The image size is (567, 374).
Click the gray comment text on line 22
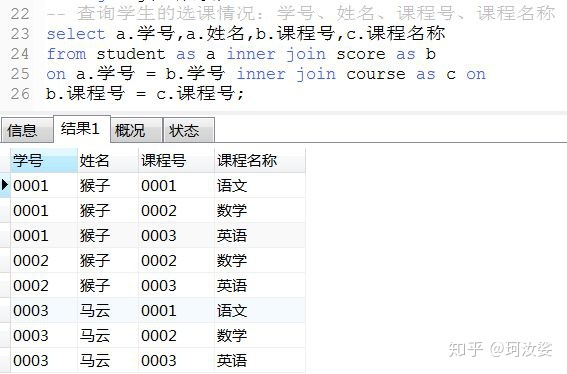[301, 14]
